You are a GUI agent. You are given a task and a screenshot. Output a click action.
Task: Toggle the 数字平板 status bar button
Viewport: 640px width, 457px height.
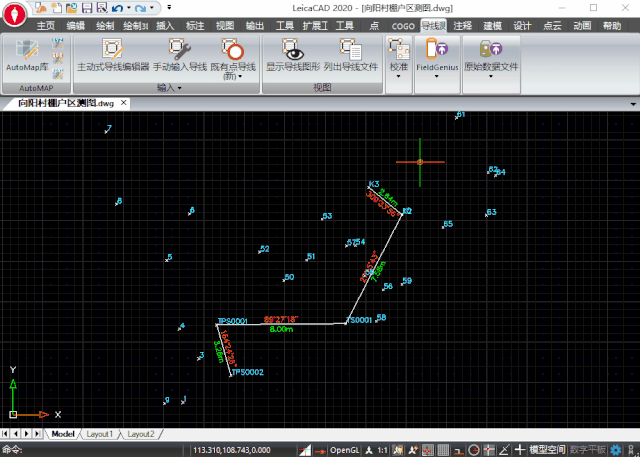tap(588, 450)
